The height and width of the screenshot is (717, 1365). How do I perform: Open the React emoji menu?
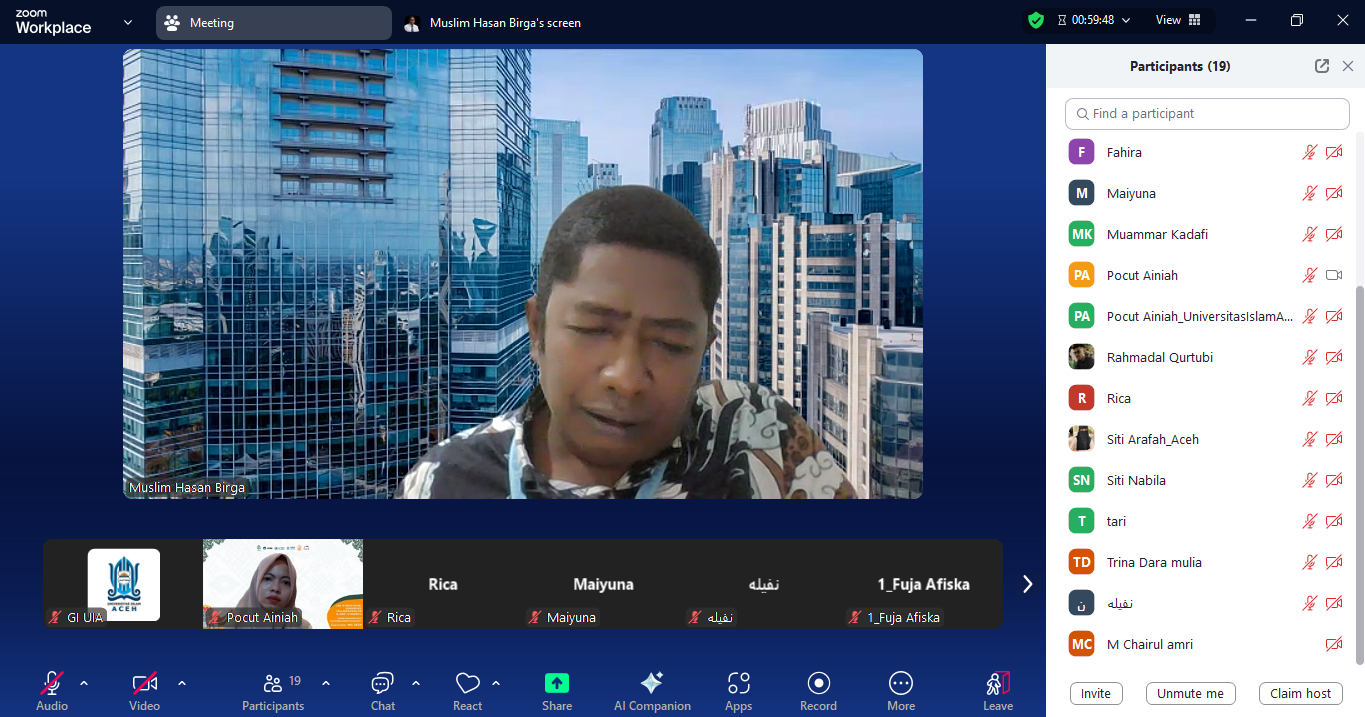tap(467, 691)
